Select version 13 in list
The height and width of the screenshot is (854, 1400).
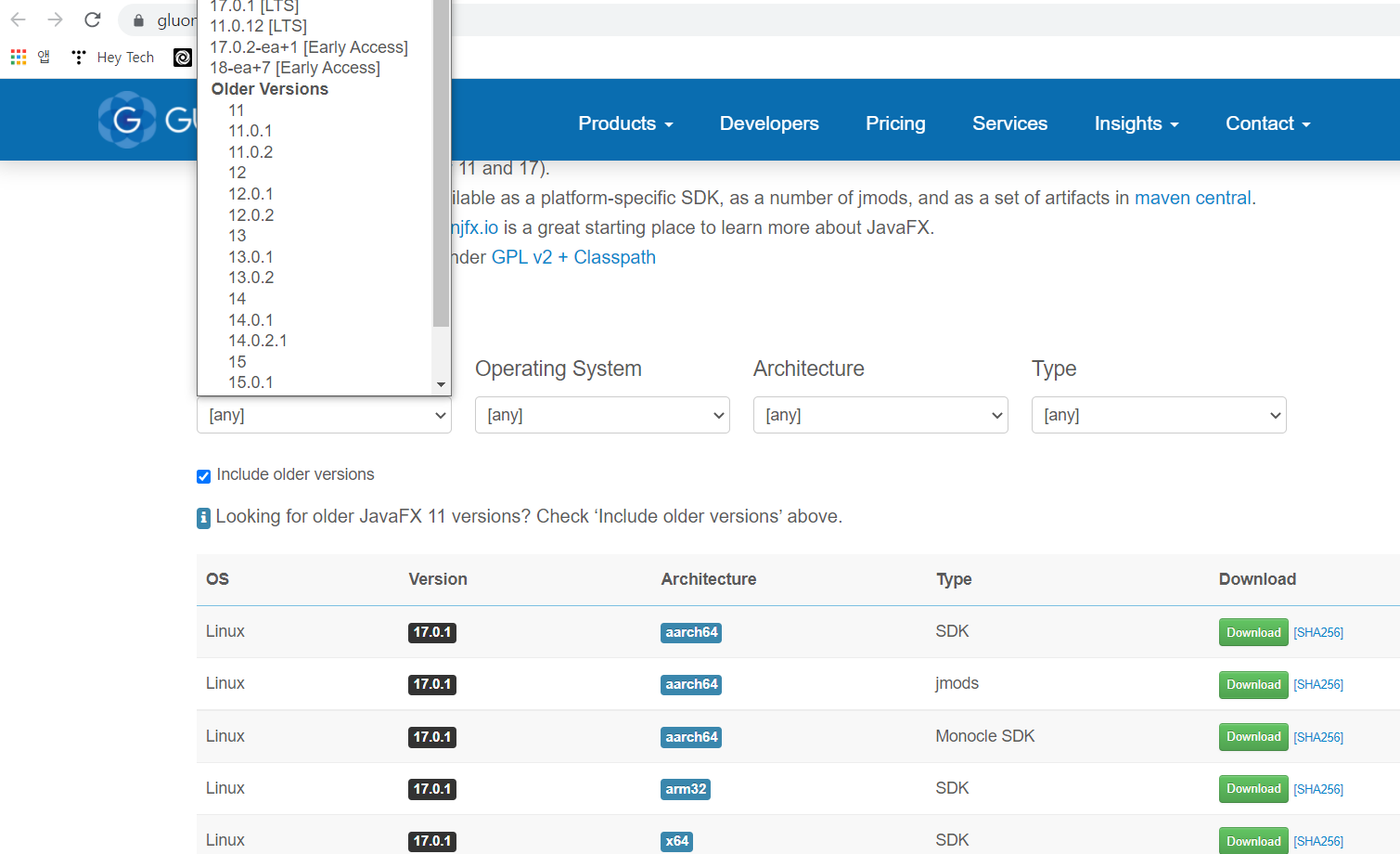(315, 236)
